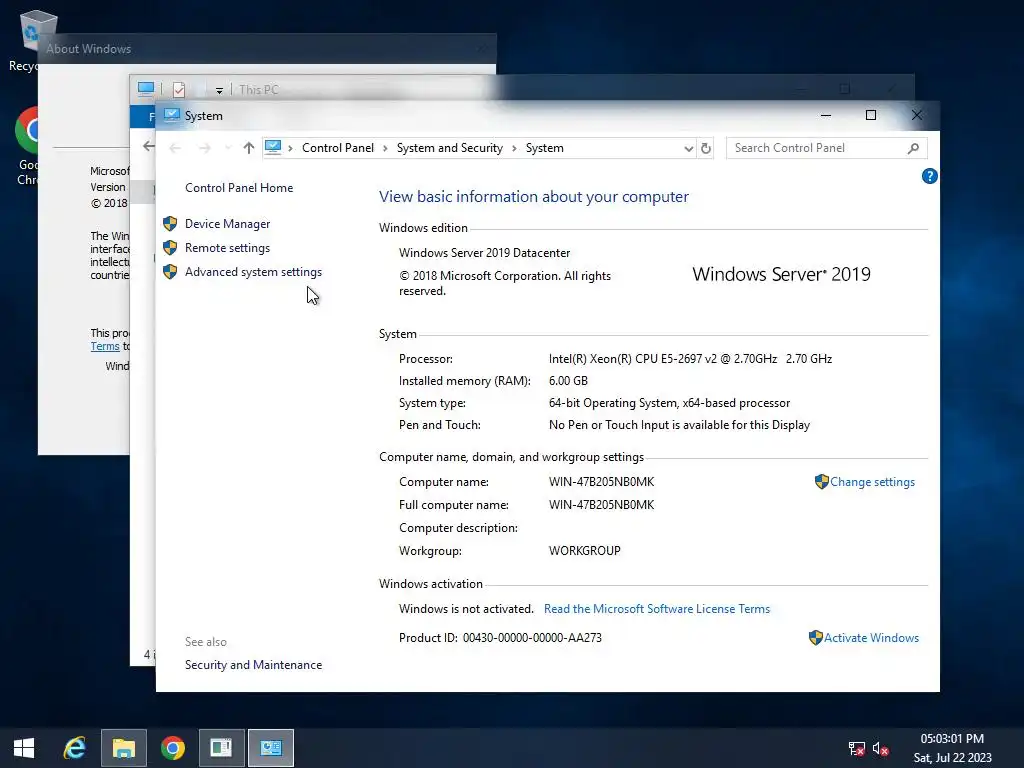Close the System window

(x=917, y=116)
